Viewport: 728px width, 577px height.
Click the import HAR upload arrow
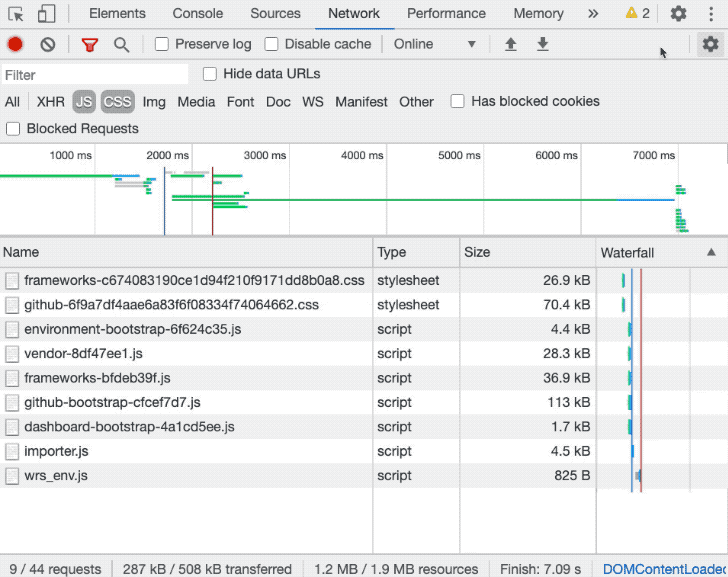(510, 45)
